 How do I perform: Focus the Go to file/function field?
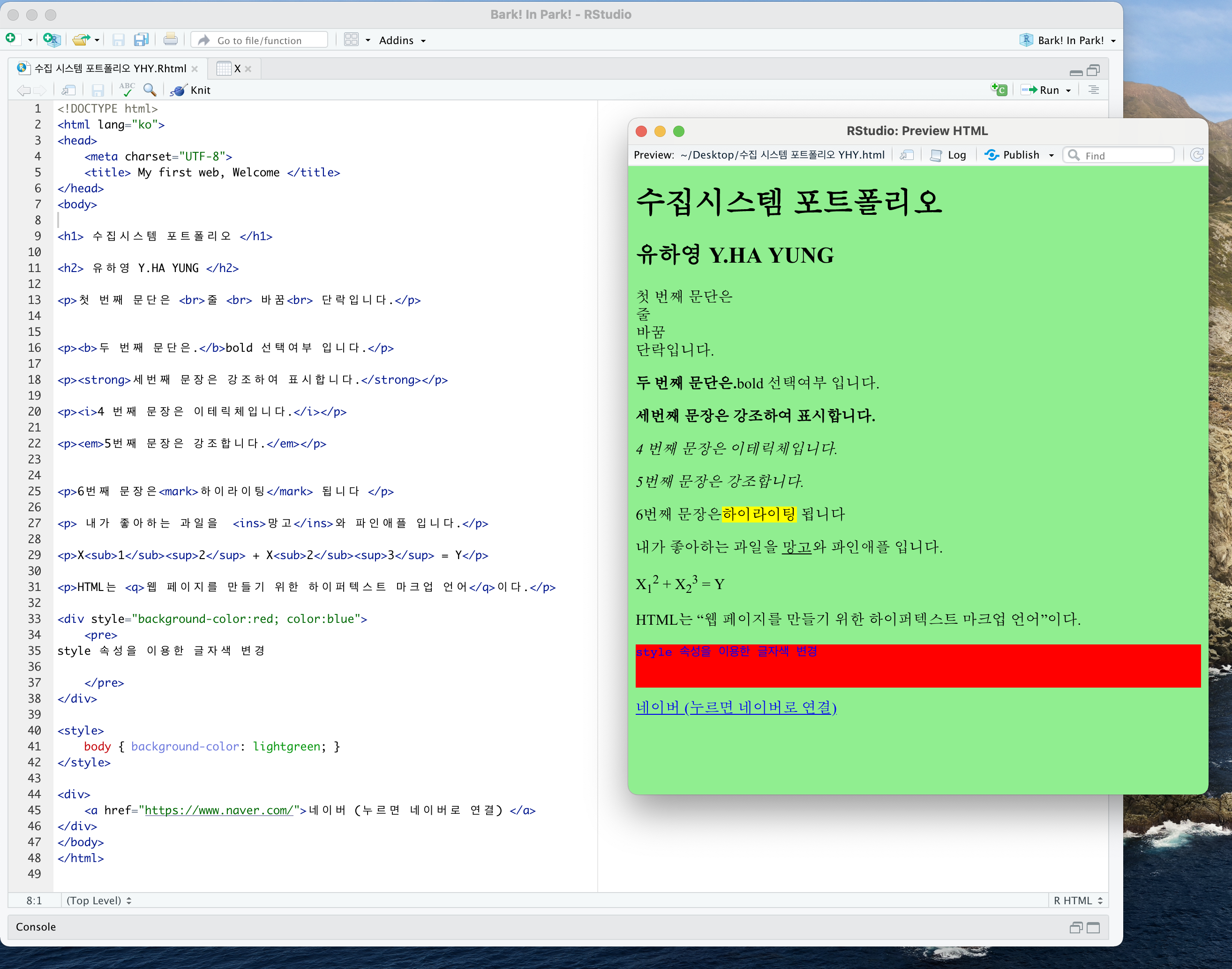[x=260, y=40]
